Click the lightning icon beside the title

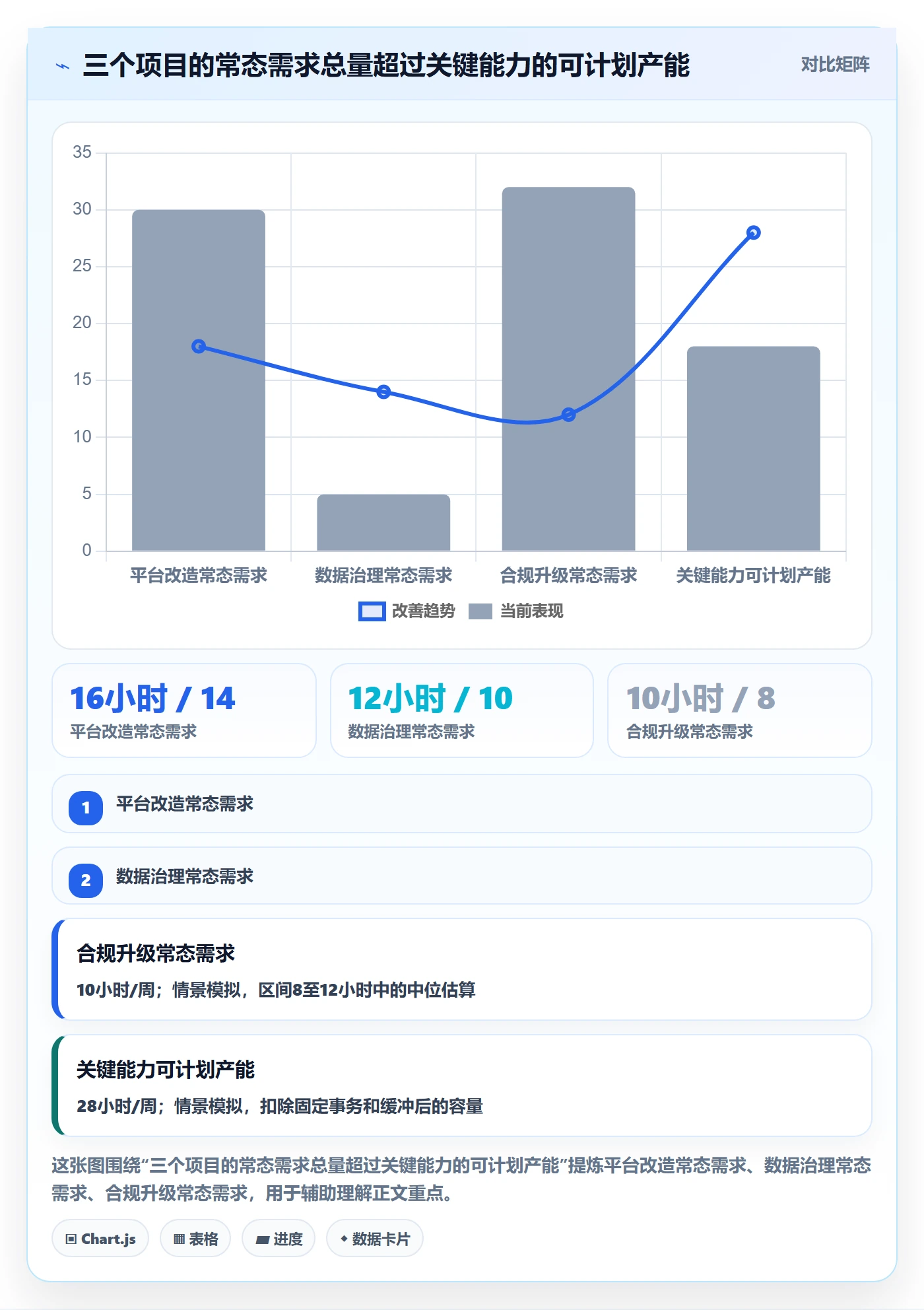[63, 66]
